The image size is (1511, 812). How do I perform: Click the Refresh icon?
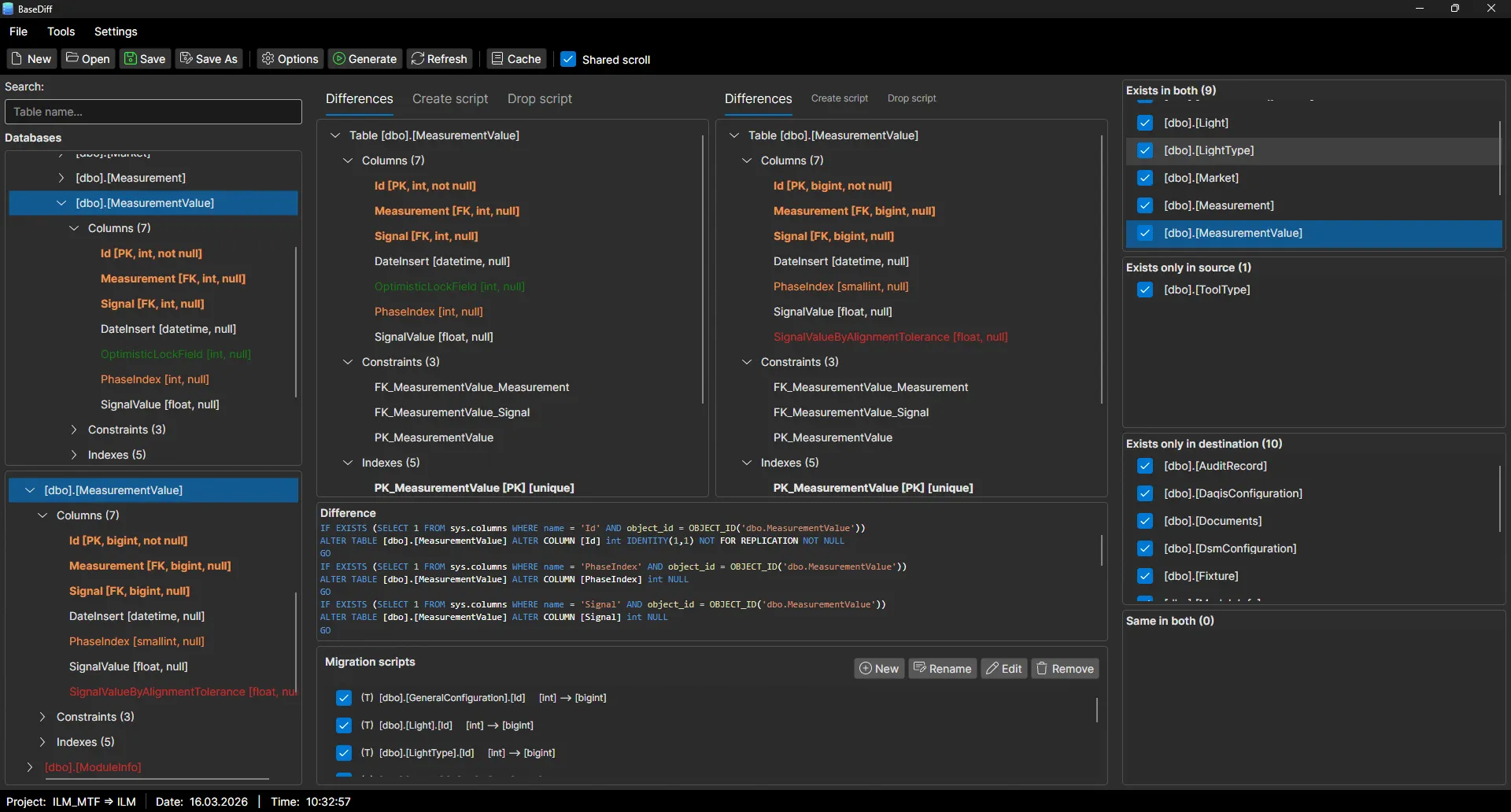[x=418, y=59]
